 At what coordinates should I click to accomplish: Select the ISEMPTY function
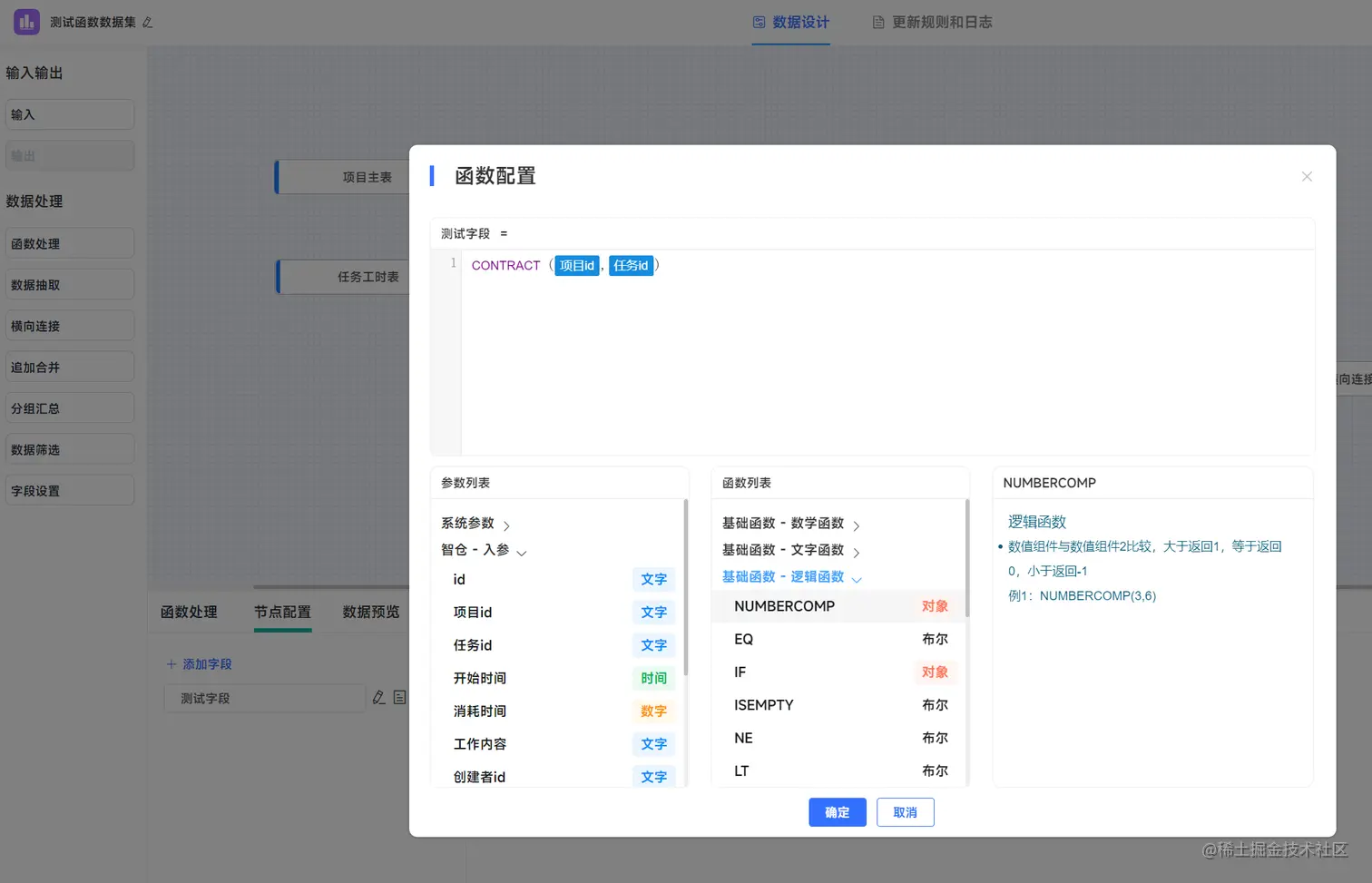[x=838, y=705]
